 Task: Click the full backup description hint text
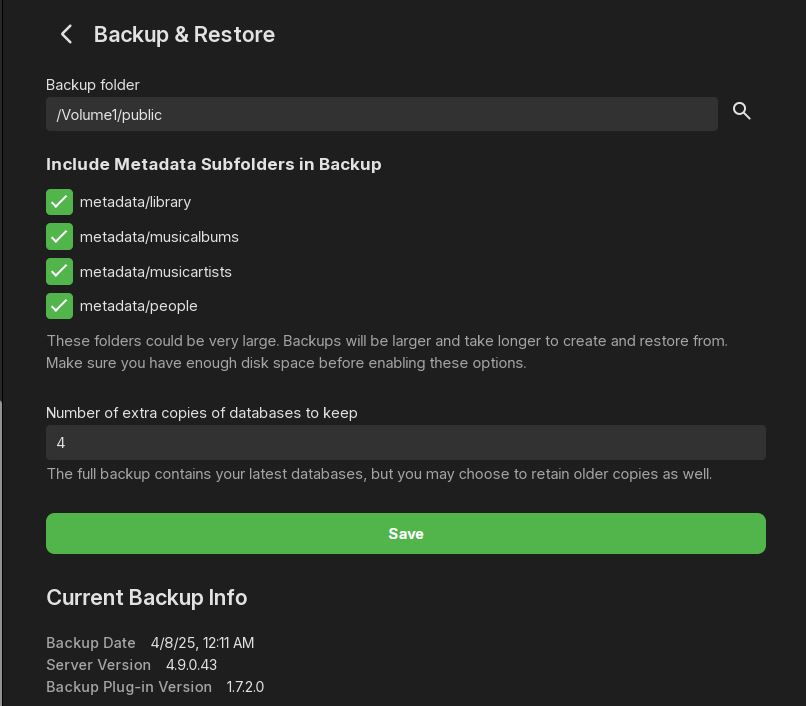click(379, 474)
